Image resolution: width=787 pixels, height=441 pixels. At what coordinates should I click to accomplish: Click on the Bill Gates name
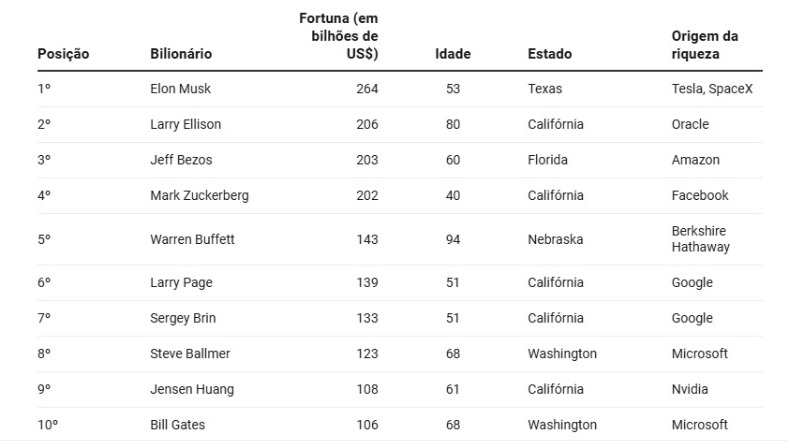tap(177, 425)
